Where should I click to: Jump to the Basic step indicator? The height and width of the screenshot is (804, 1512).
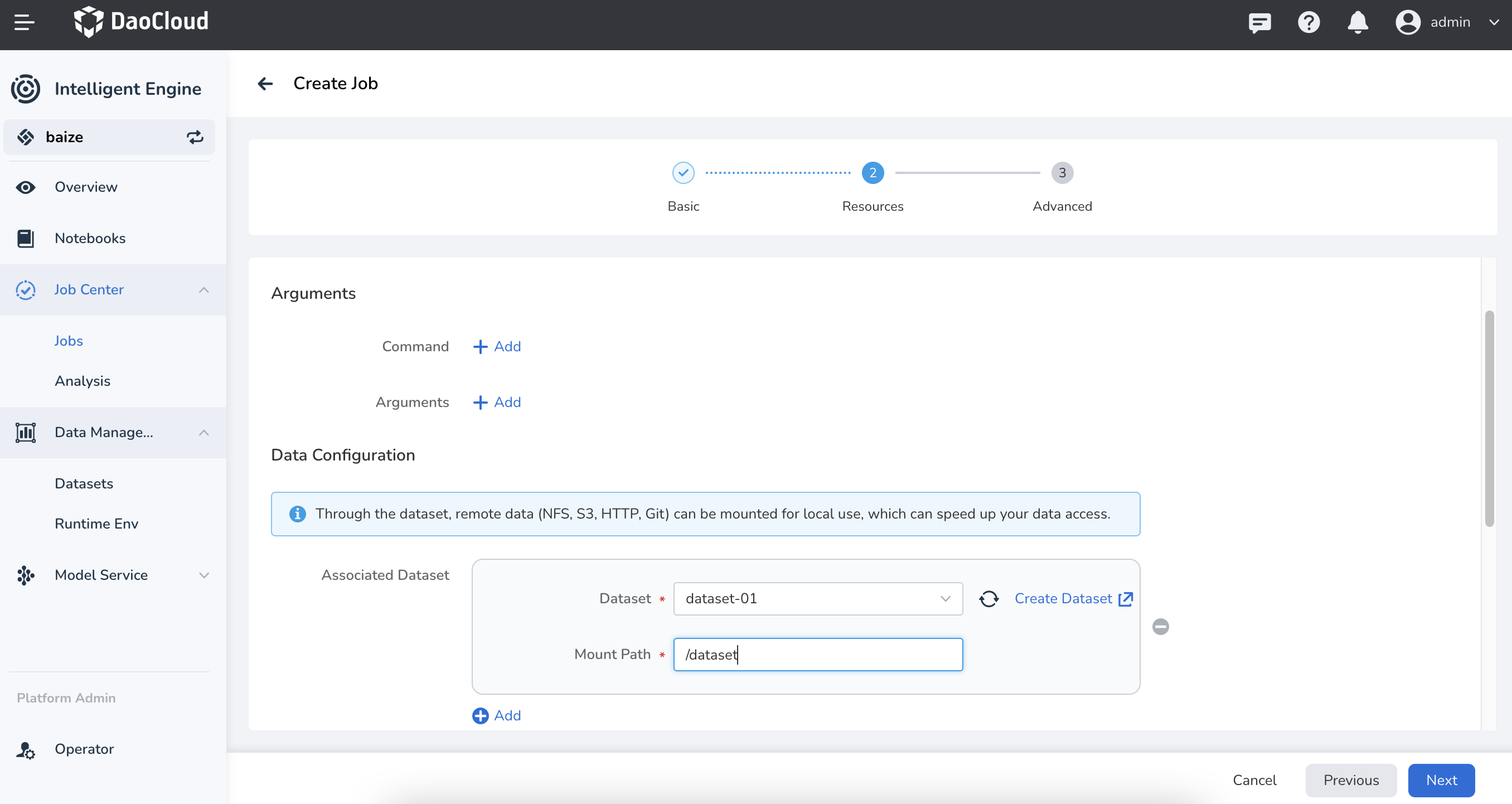683,173
